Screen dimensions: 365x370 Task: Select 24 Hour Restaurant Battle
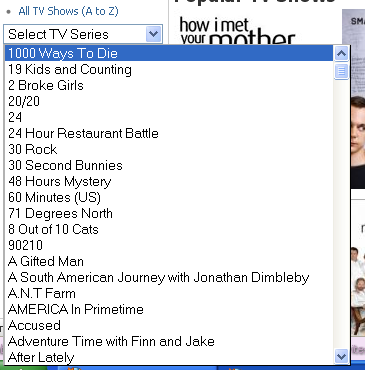[169, 133]
